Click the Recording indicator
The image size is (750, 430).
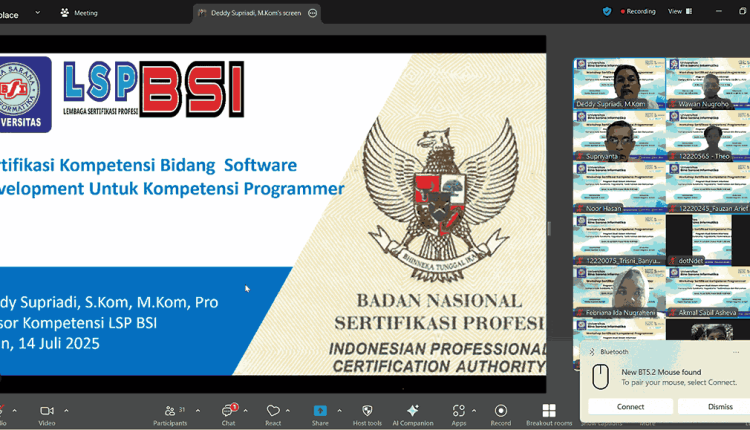[638, 11]
